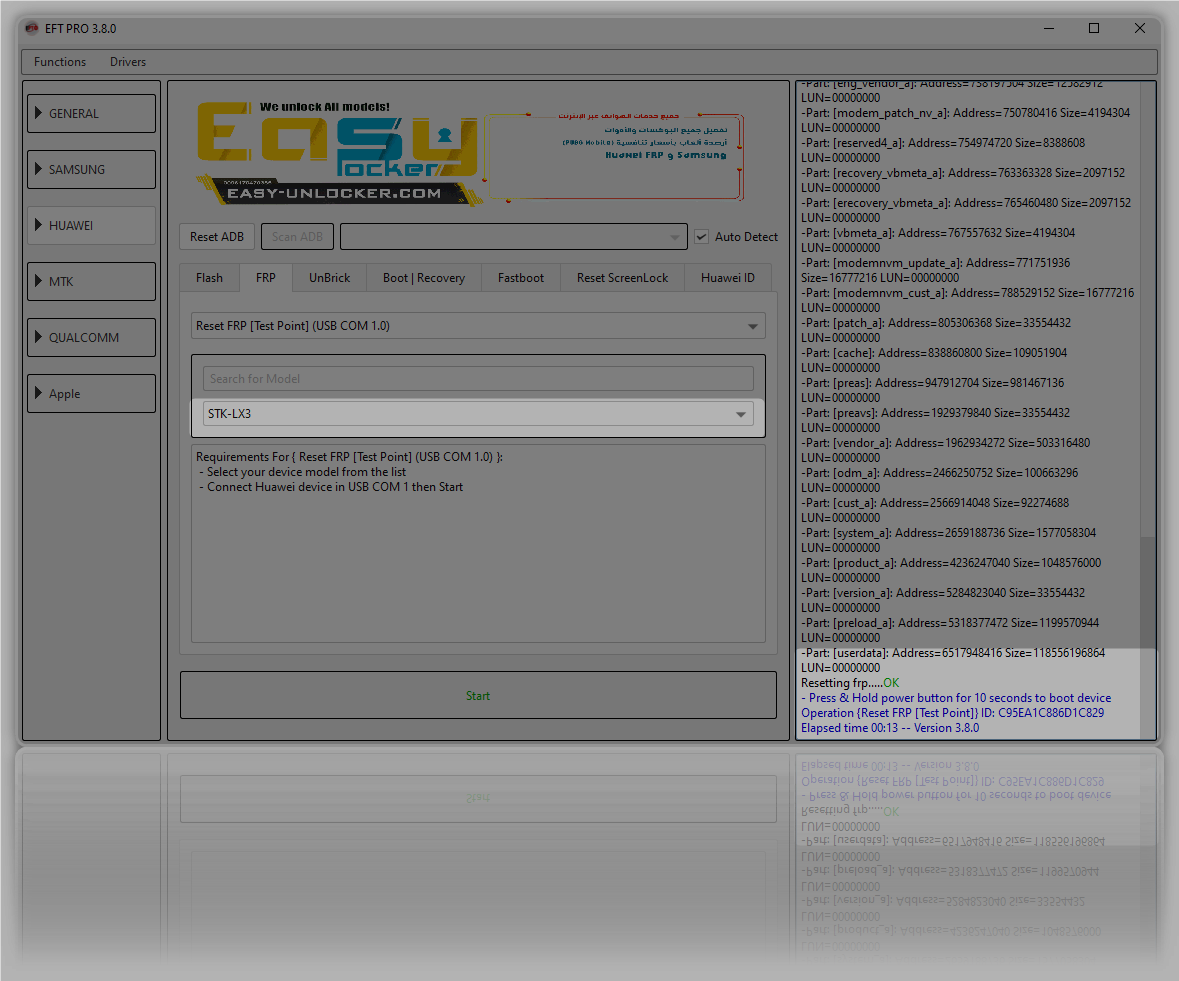
Task: Switch to the Flash tab
Action: pos(209,278)
